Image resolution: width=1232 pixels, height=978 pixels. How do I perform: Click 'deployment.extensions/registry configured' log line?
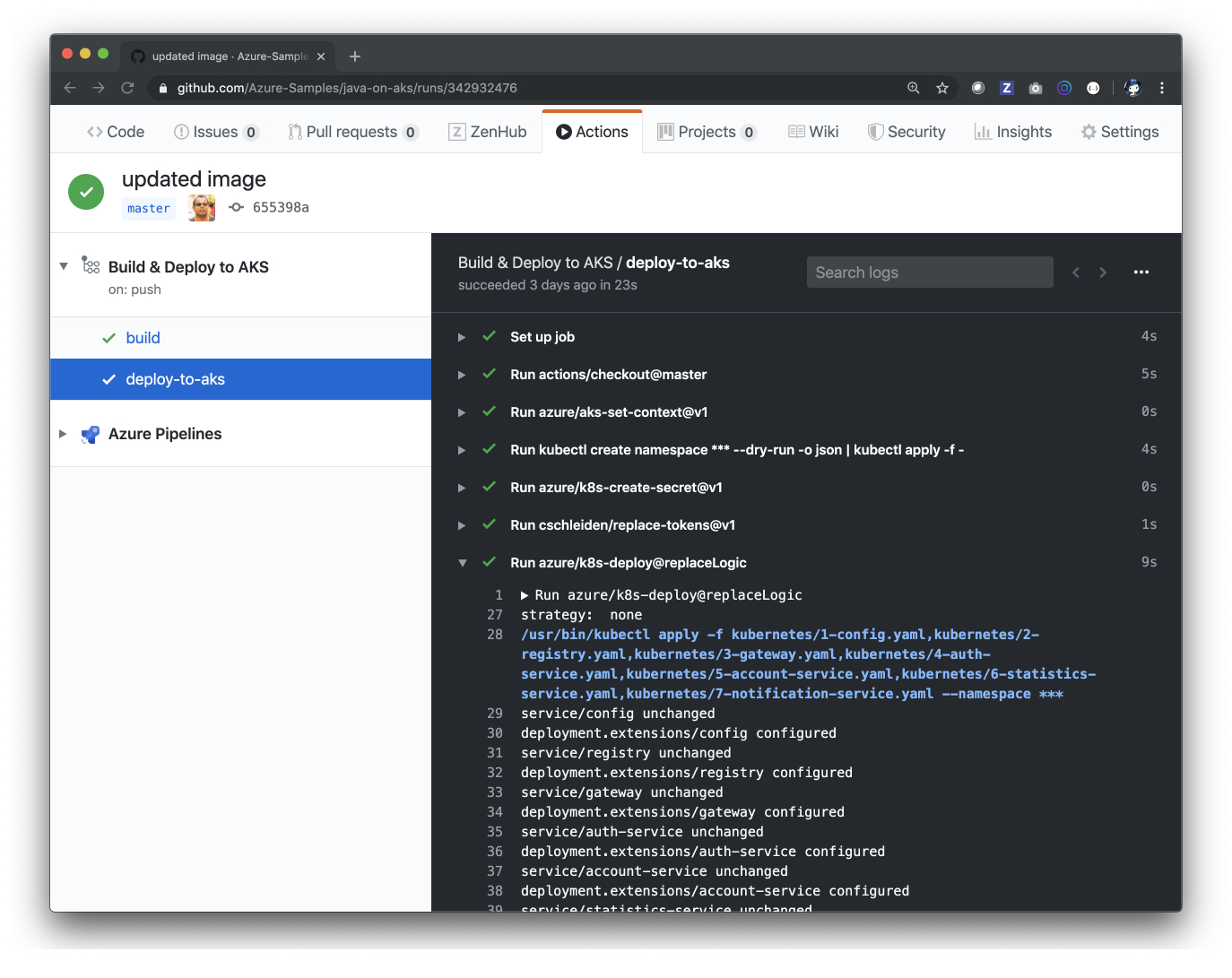[x=687, y=773]
